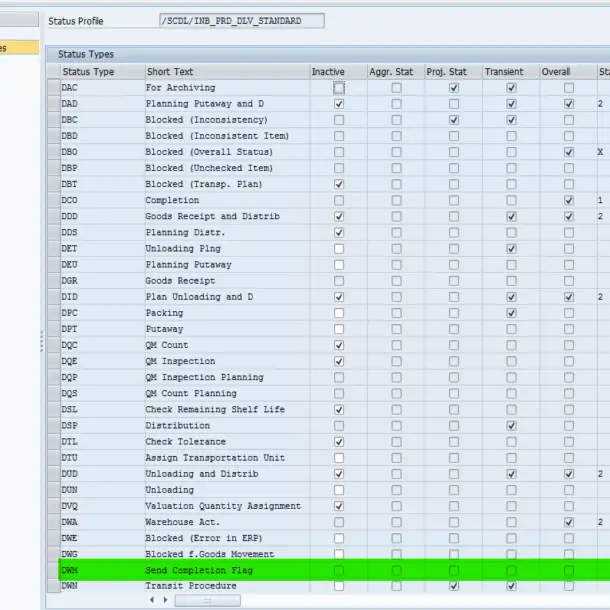The height and width of the screenshot is (610, 610).
Task: Check Inactive for DGR Goods Receipt row
Action: (x=339, y=281)
